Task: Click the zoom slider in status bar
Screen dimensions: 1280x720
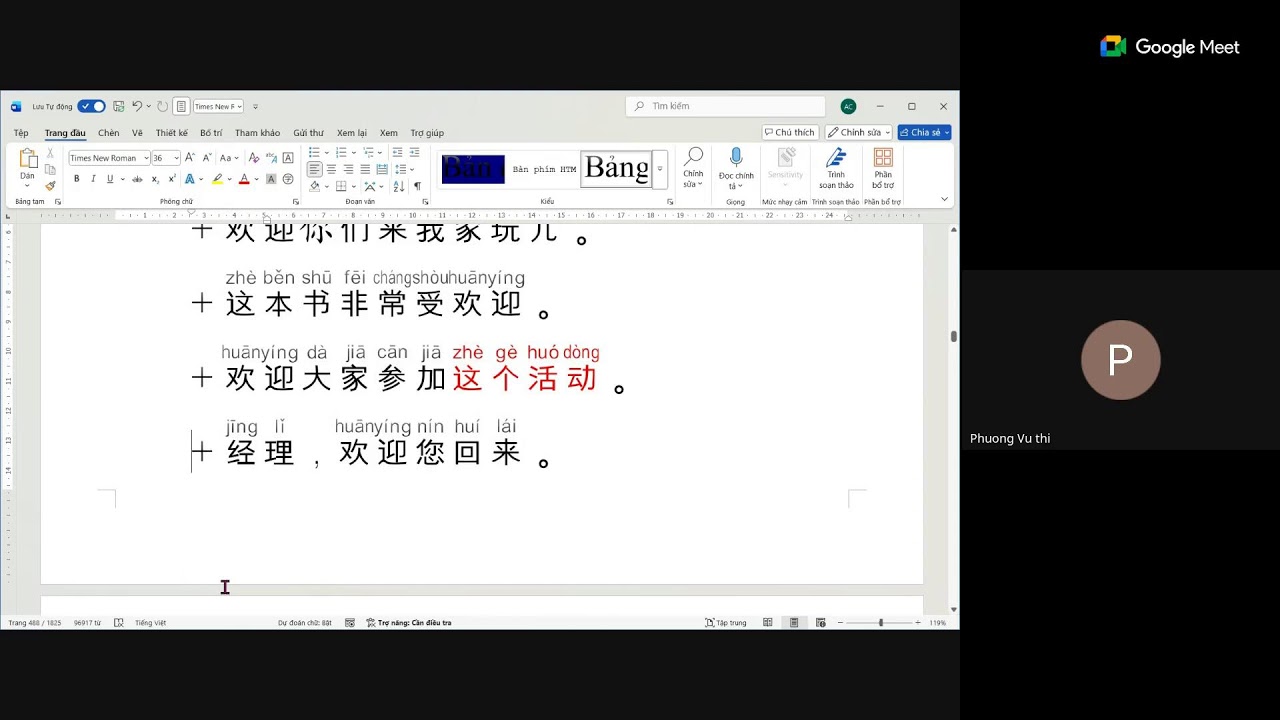Action: [x=880, y=622]
